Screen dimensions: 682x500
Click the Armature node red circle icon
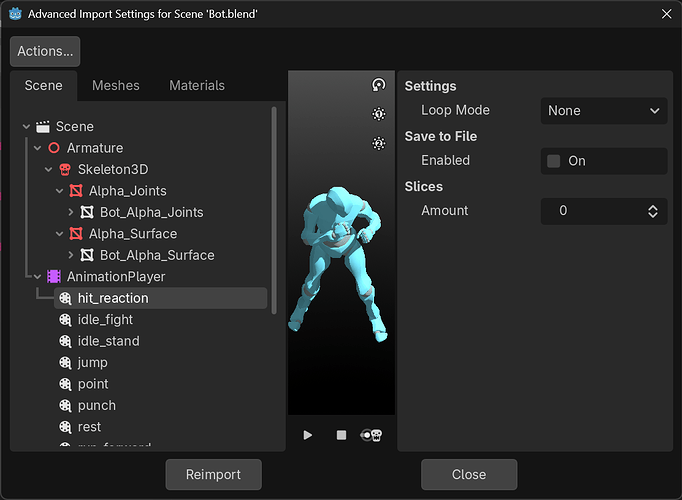click(x=54, y=148)
